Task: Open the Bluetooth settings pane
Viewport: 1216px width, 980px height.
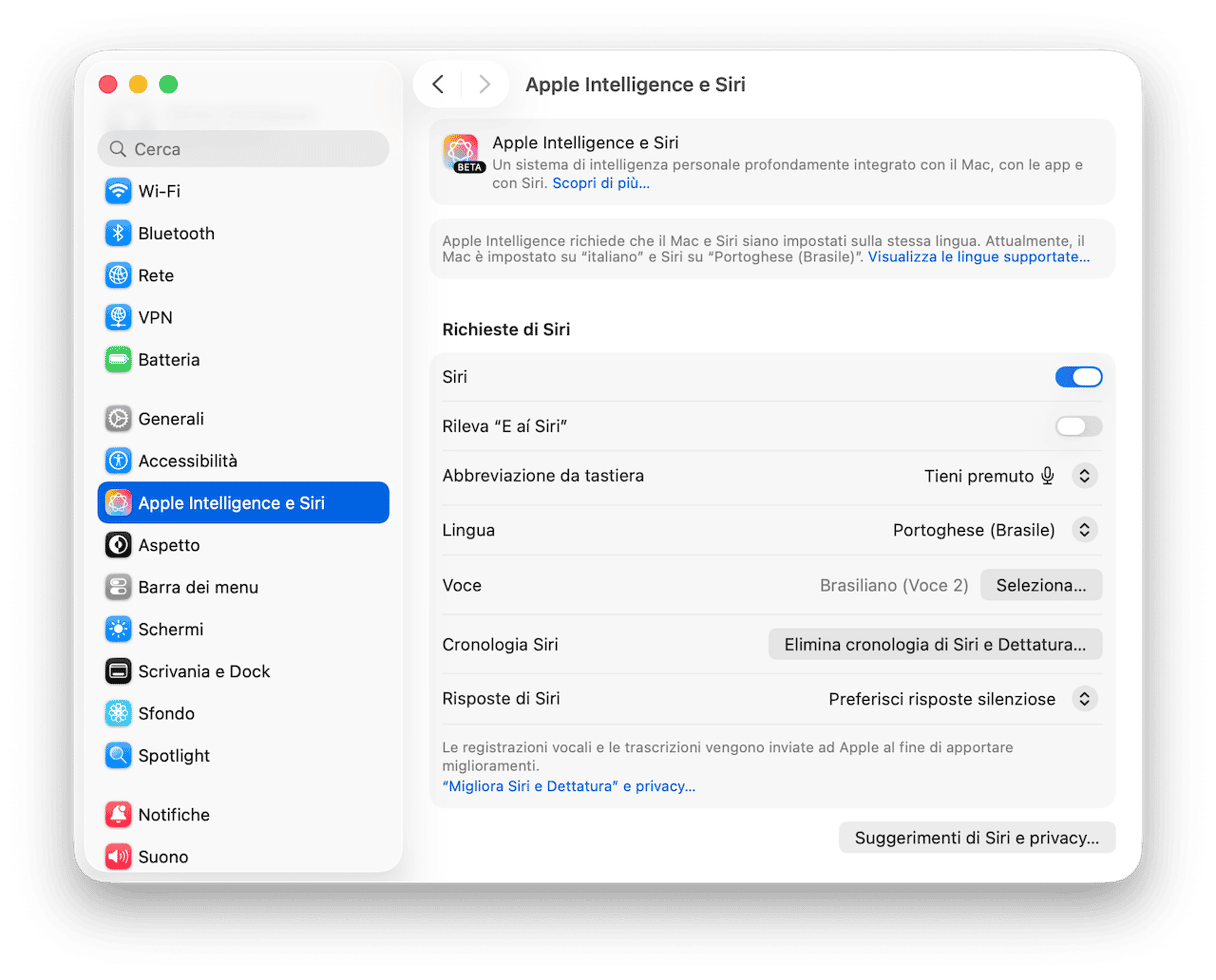Action: (x=243, y=233)
